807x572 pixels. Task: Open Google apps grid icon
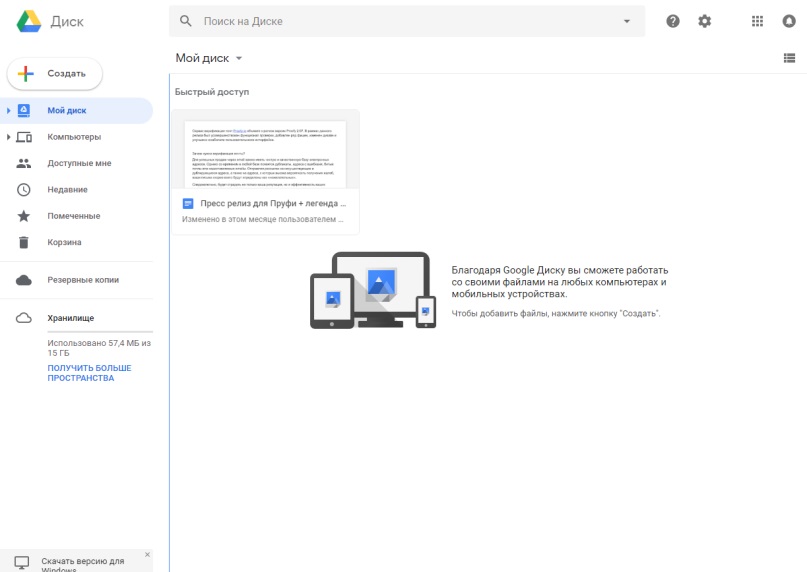(x=757, y=21)
